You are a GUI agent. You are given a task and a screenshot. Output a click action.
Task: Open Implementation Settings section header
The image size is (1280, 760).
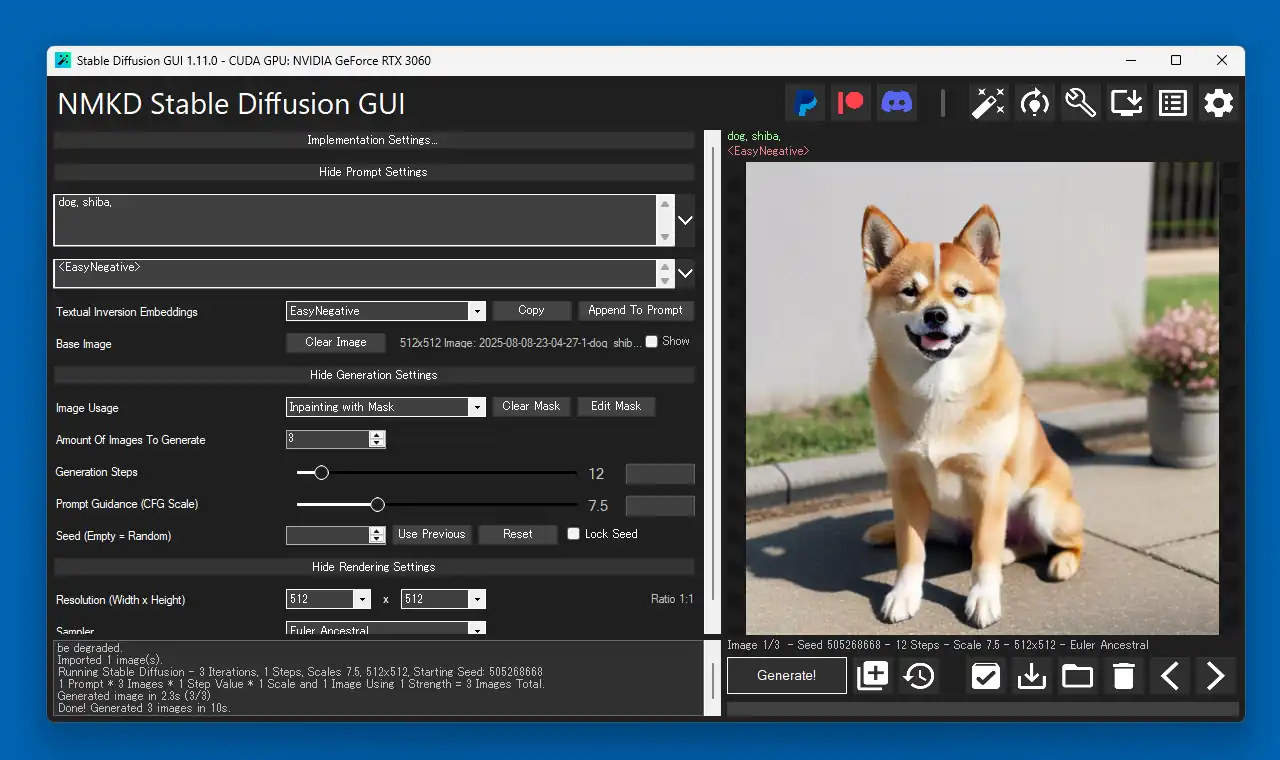373,140
